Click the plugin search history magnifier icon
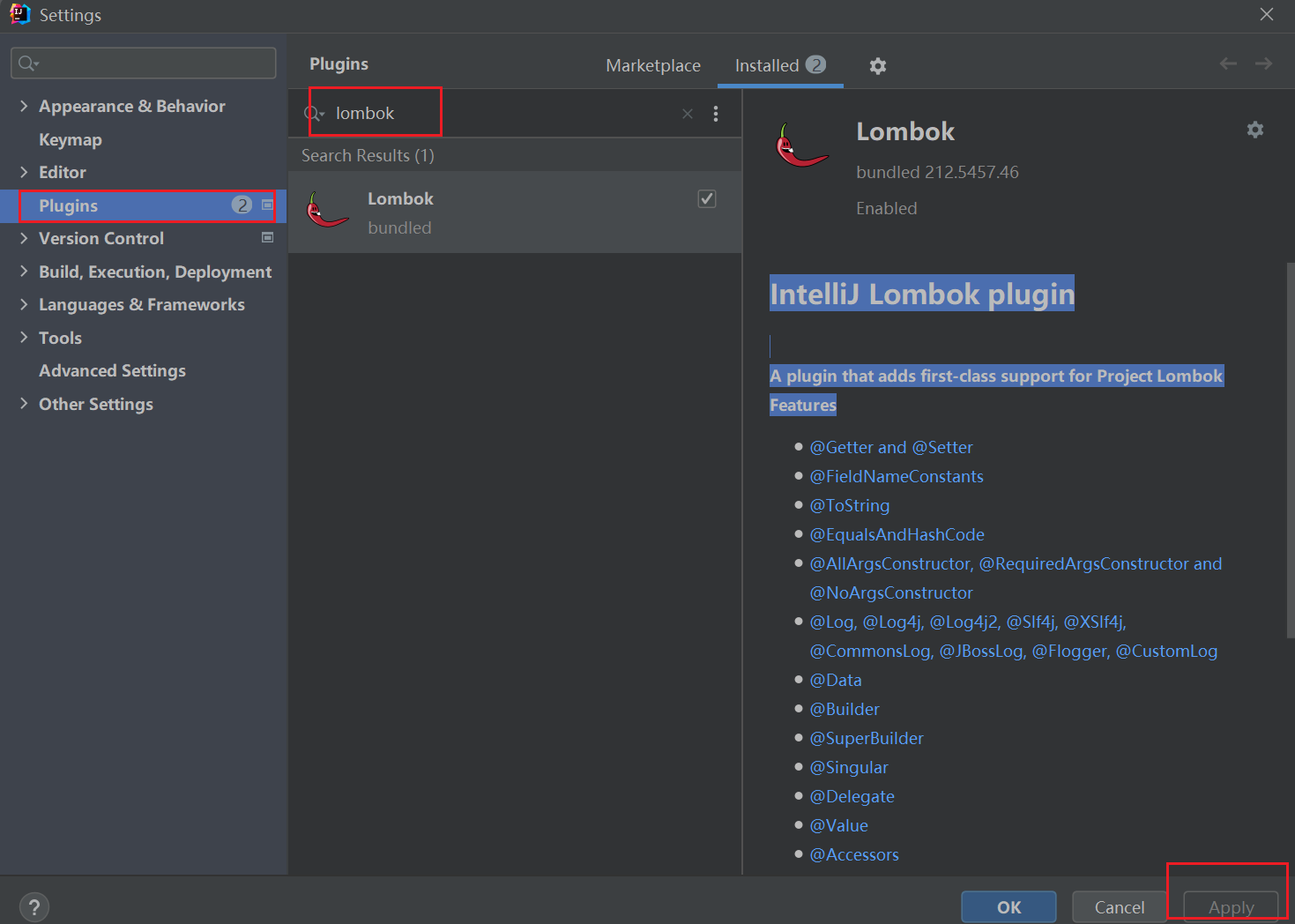The width and height of the screenshot is (1295, 924). pyautogui.click(x=314, y=114)
